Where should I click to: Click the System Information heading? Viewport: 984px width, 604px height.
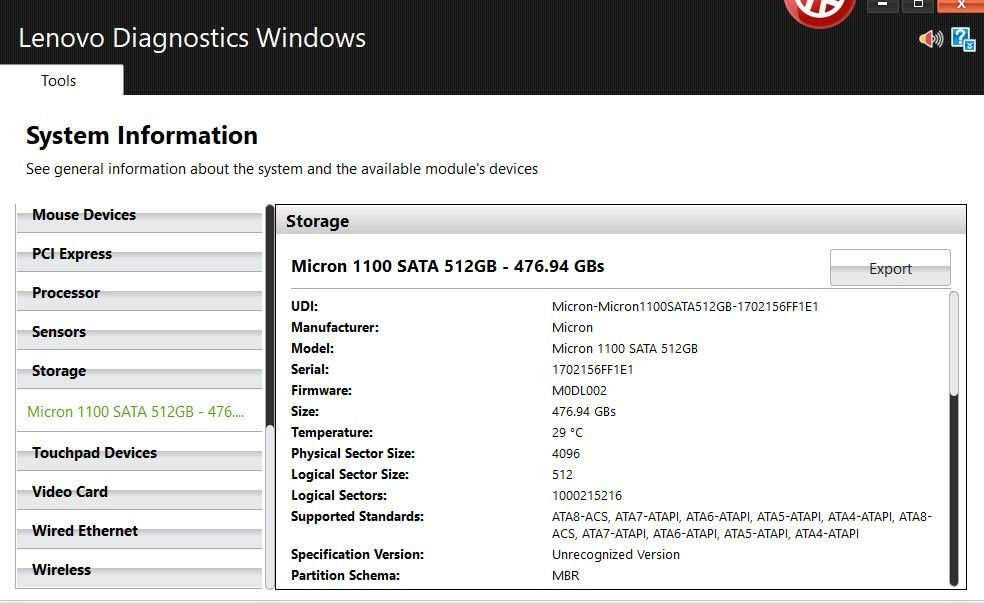[142, 136]
